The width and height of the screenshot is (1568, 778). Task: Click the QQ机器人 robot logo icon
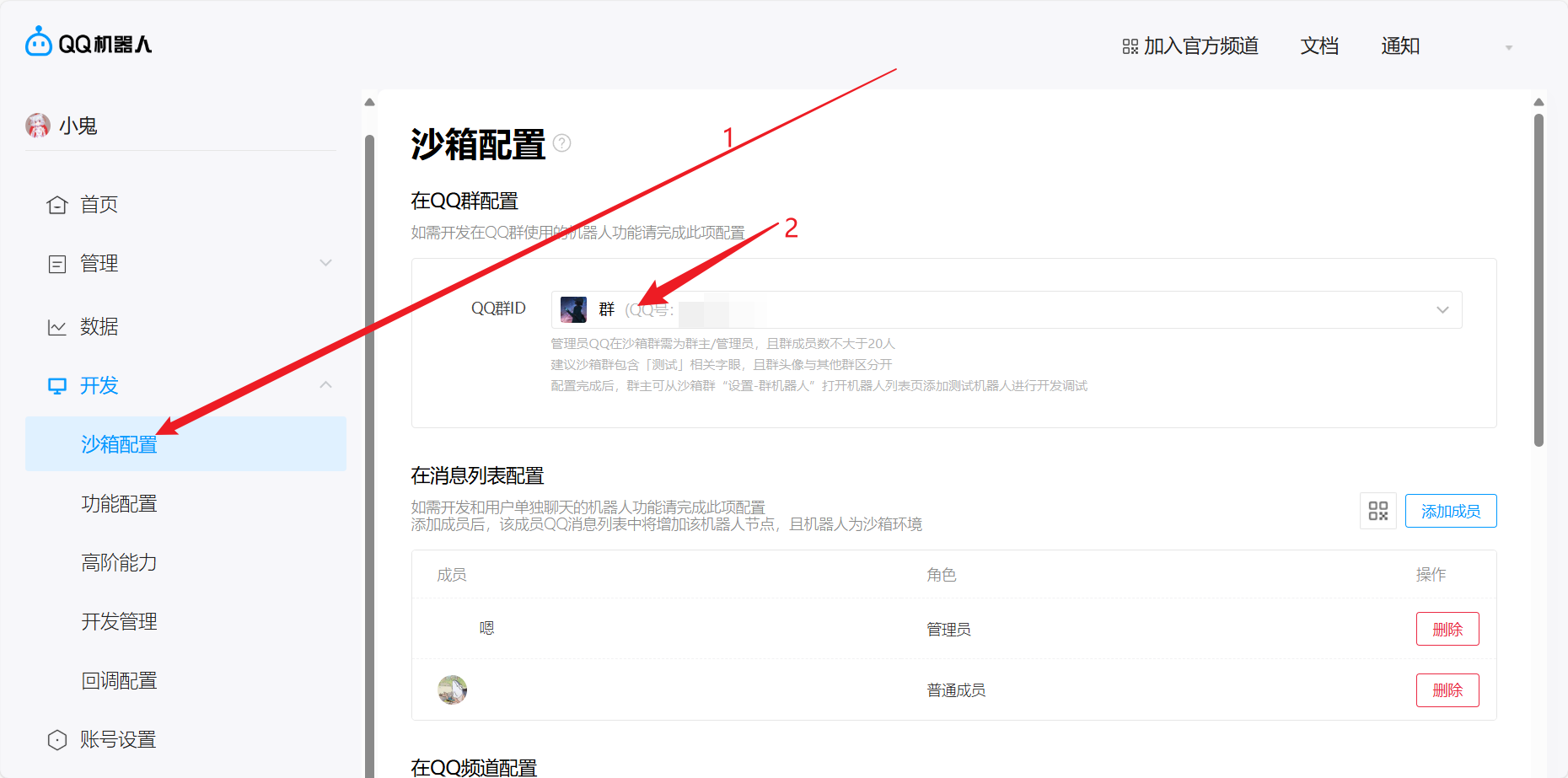(39, 41)
